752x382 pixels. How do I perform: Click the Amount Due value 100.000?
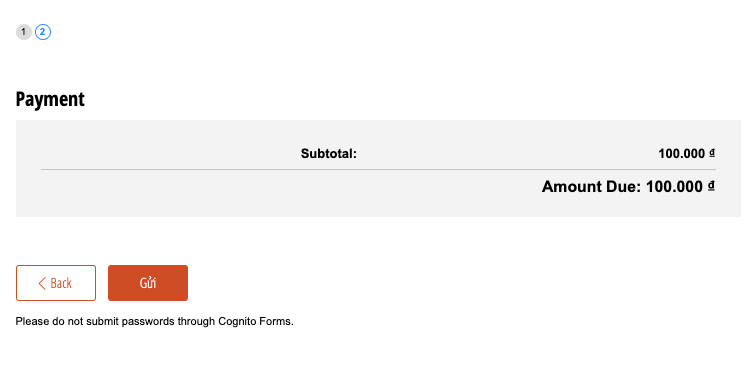[674, 186]
